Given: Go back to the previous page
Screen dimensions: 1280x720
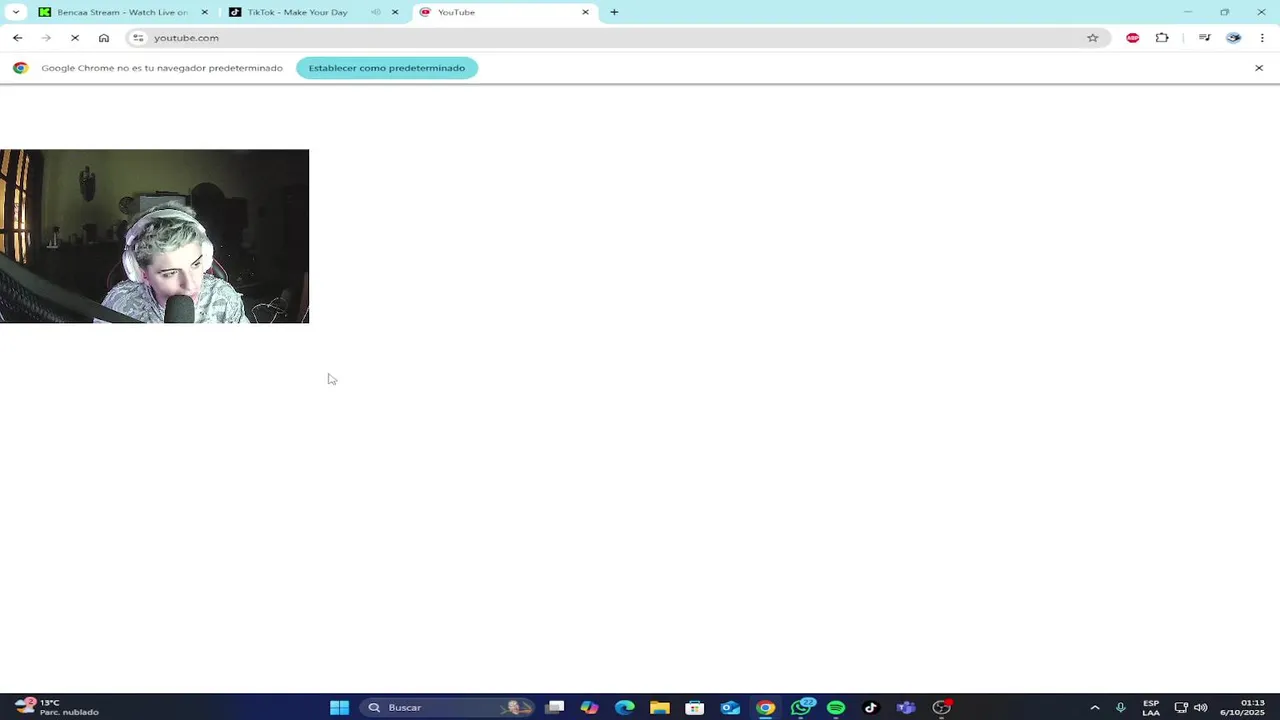Looking at the screenshot, I should point(17,38).
